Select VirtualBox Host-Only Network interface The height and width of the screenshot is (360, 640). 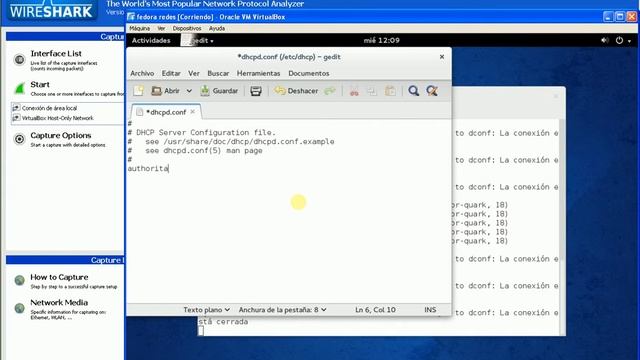pyautogui.click(x=57, y=118)
